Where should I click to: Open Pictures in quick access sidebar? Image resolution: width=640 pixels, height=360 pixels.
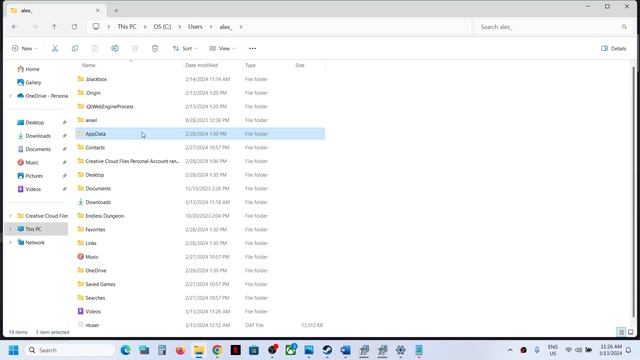coord(34,176)
